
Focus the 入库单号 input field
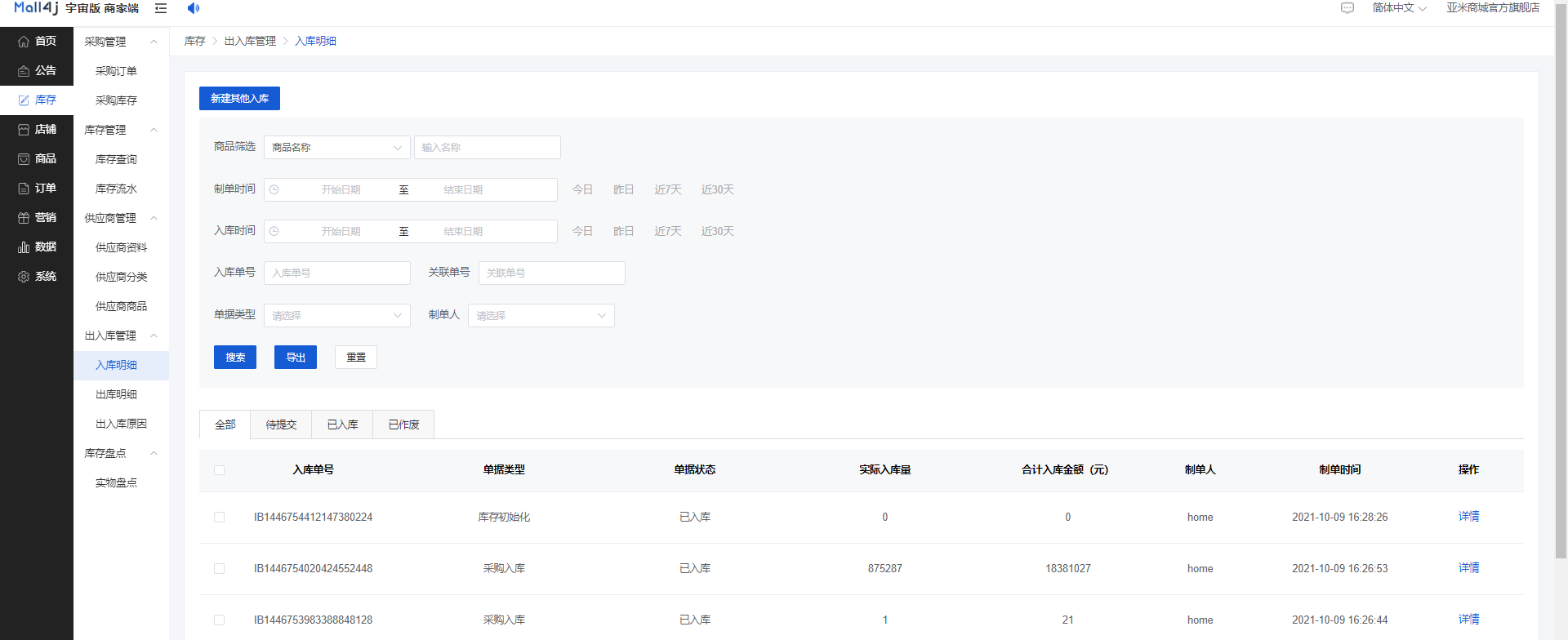pyautogui.click(x=337, y=273)
